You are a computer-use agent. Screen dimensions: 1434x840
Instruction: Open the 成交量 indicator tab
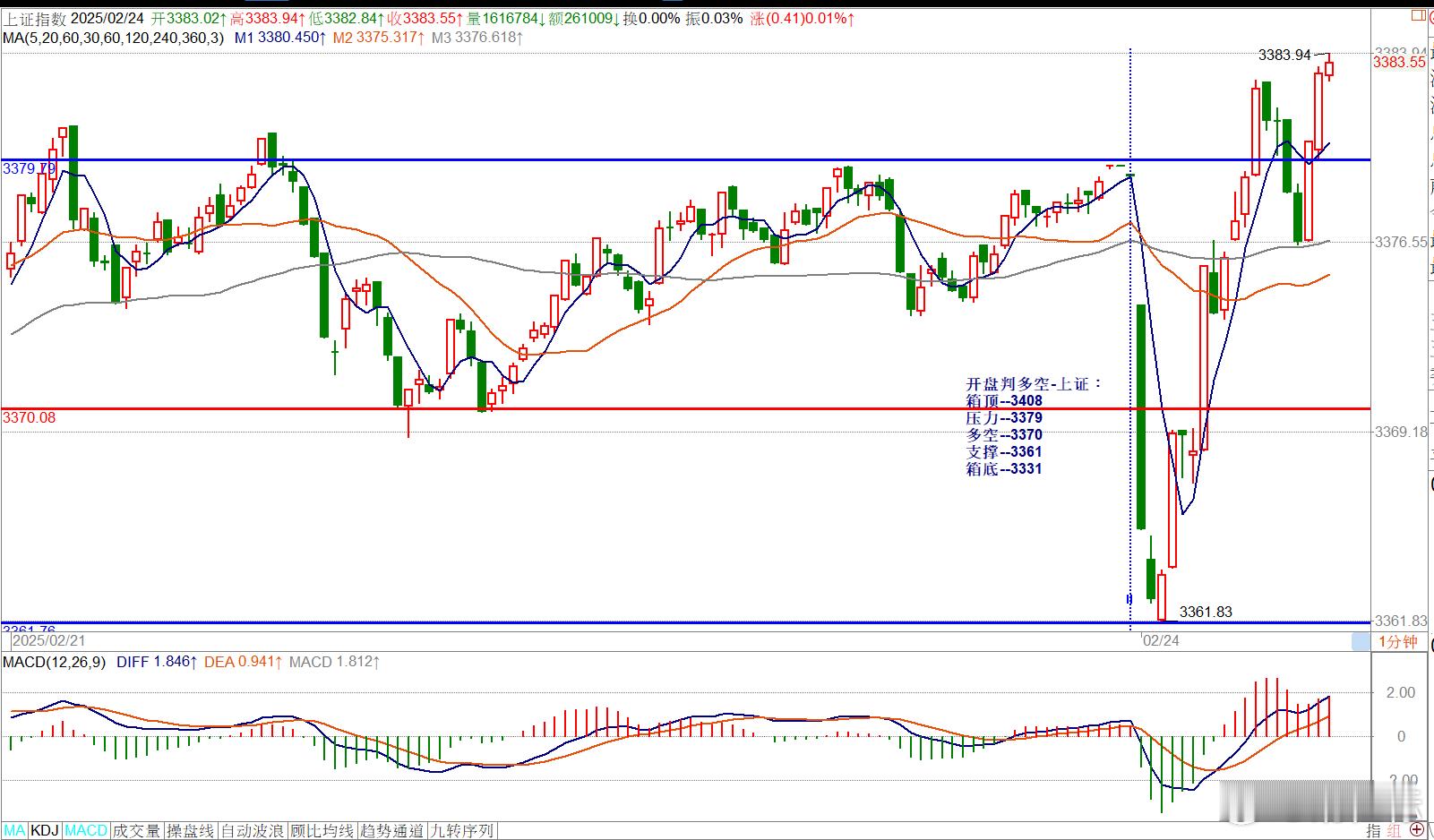coord(137,831)
